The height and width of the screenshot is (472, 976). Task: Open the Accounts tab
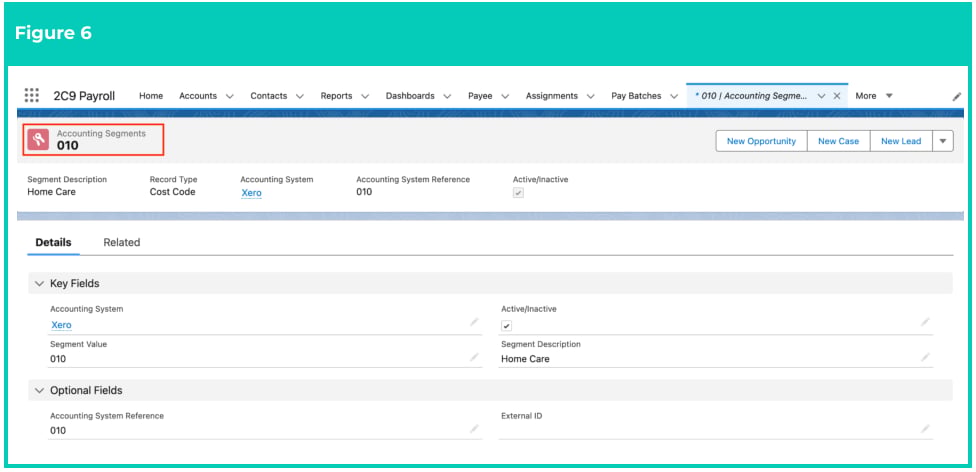[x=198, y=96]
